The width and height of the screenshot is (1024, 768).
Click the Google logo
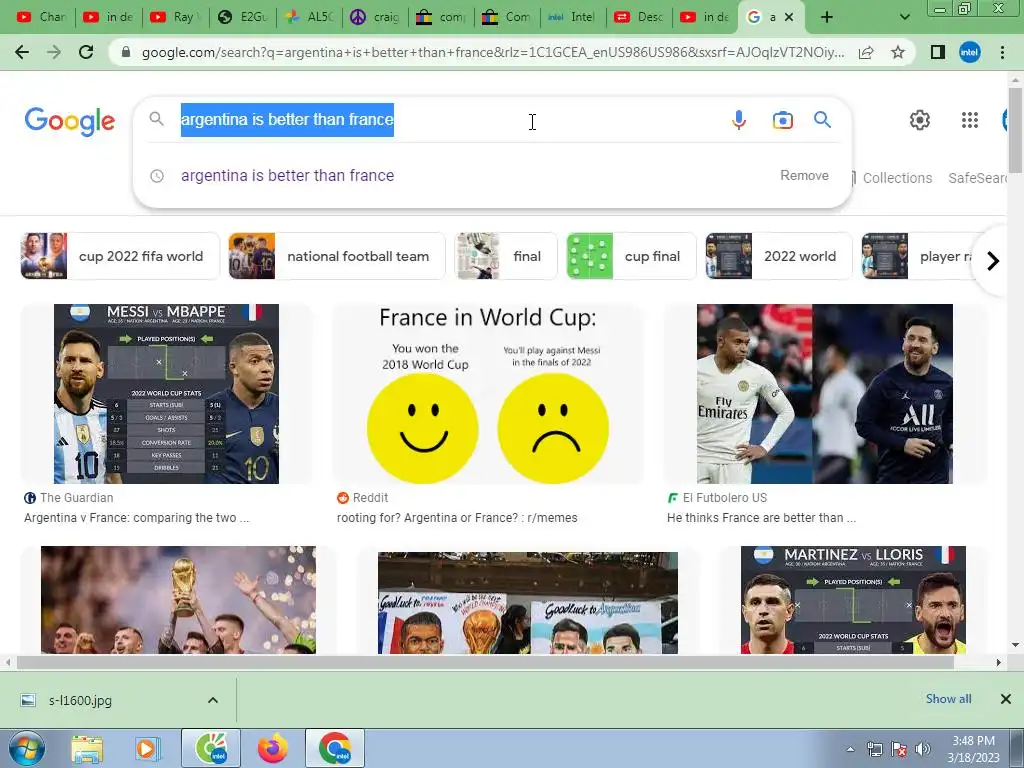70,121
